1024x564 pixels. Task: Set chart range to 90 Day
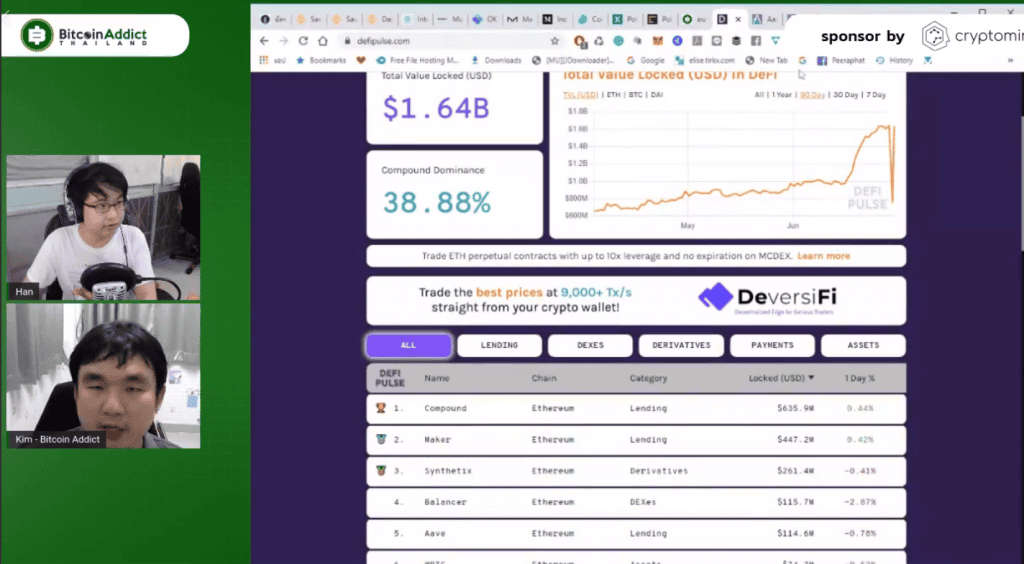click(x=812, y=95)
